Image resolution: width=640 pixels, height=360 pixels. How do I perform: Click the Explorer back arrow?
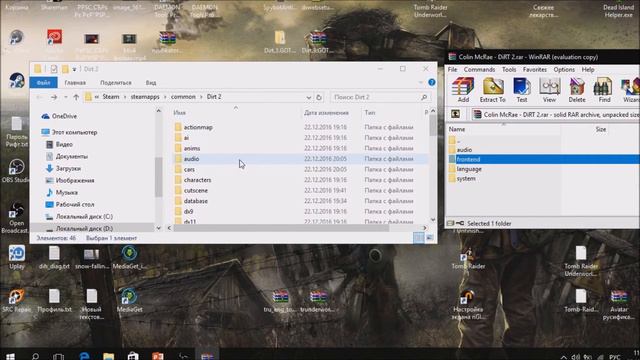(40, 97)
